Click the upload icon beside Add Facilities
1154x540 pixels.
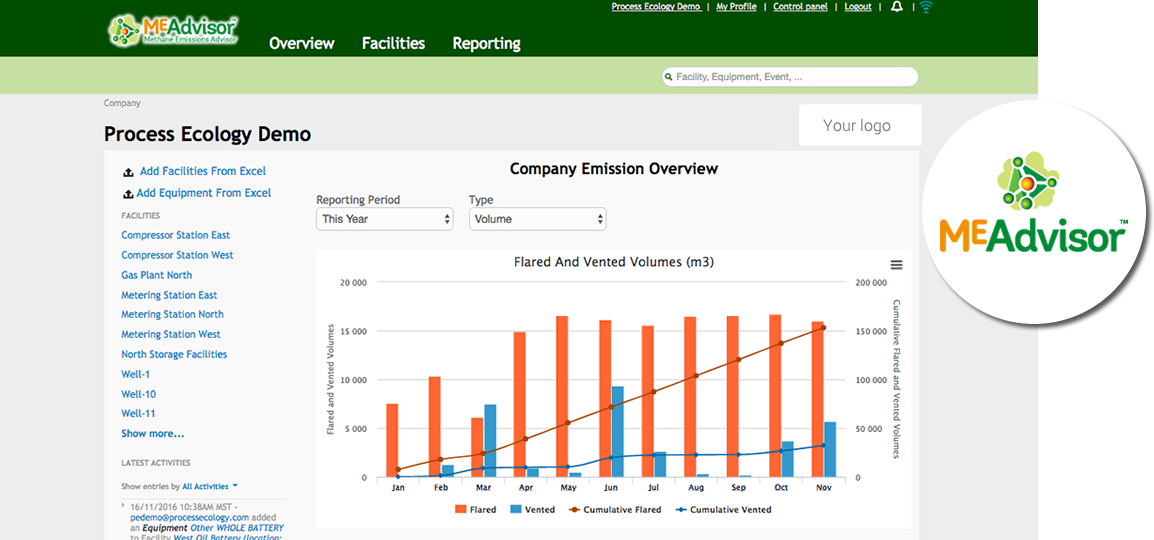128,171
